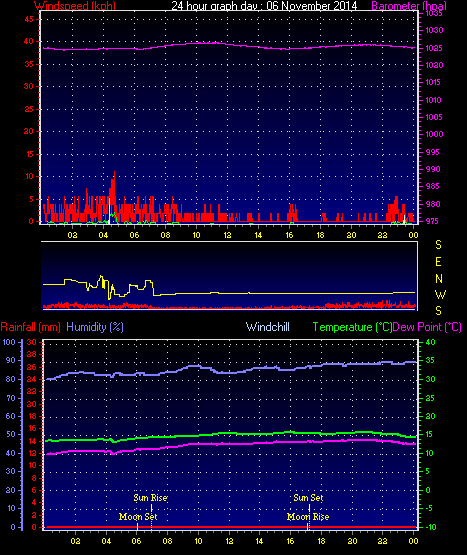Screen dimensions: 467x555
Task: Click 1025 on the barometer axis
Action: pyautogui.click(x=434, y=48)
